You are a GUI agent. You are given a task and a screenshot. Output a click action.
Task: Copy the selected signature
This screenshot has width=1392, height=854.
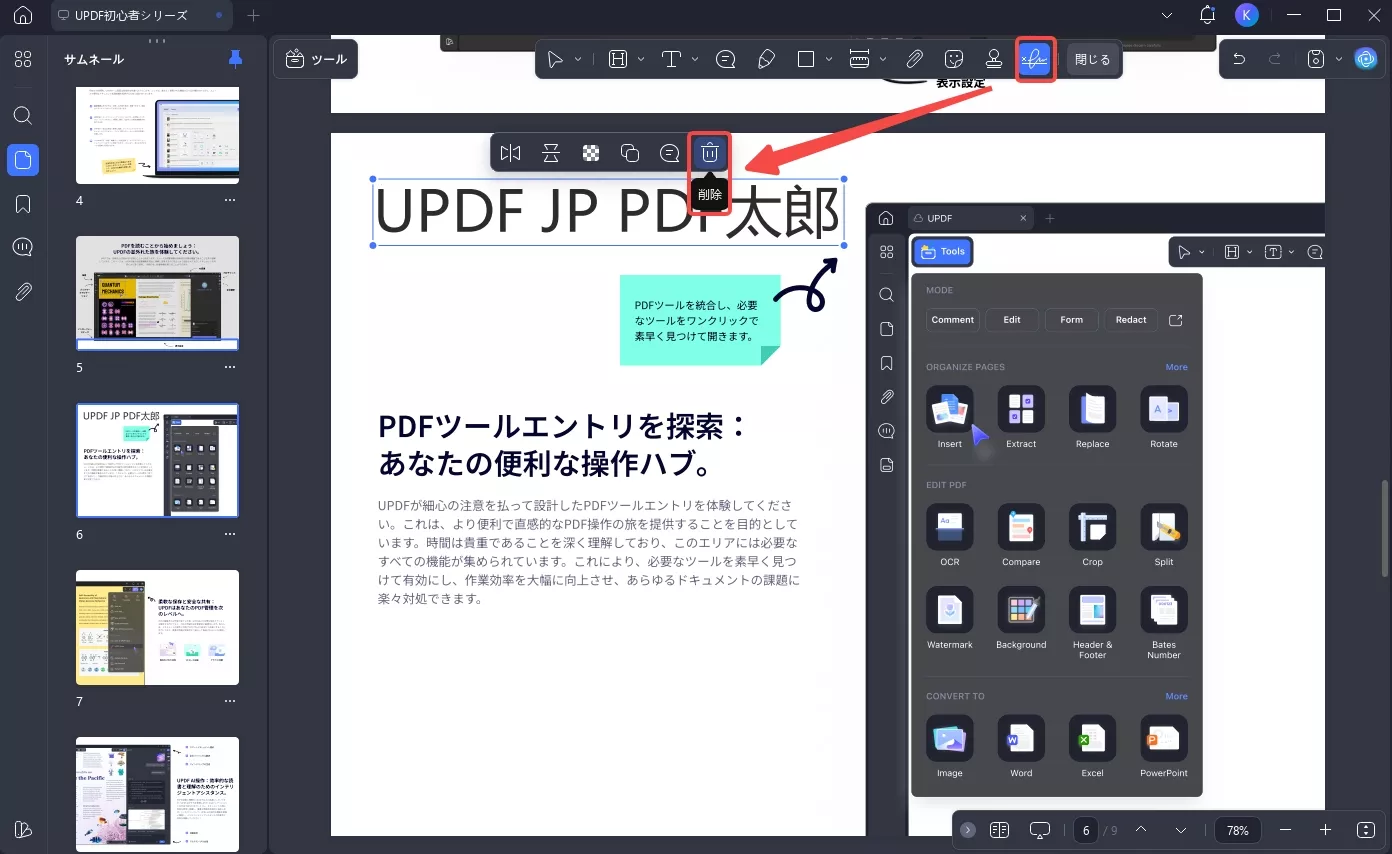coord(630,153)
